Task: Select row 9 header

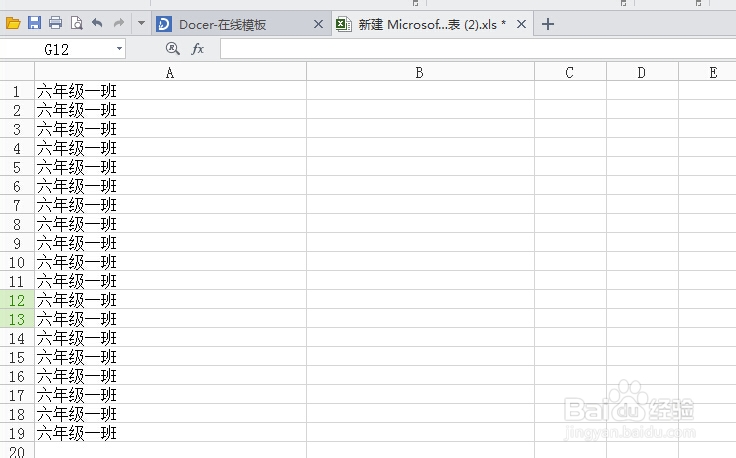Action: click(x=17, y=243)
